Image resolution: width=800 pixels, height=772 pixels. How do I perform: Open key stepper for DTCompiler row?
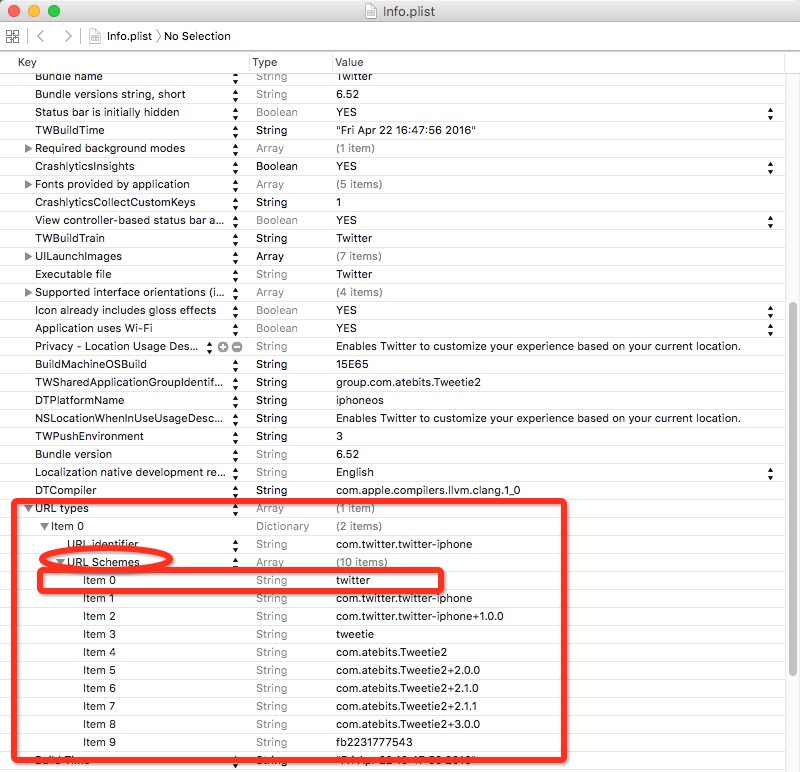235,491
